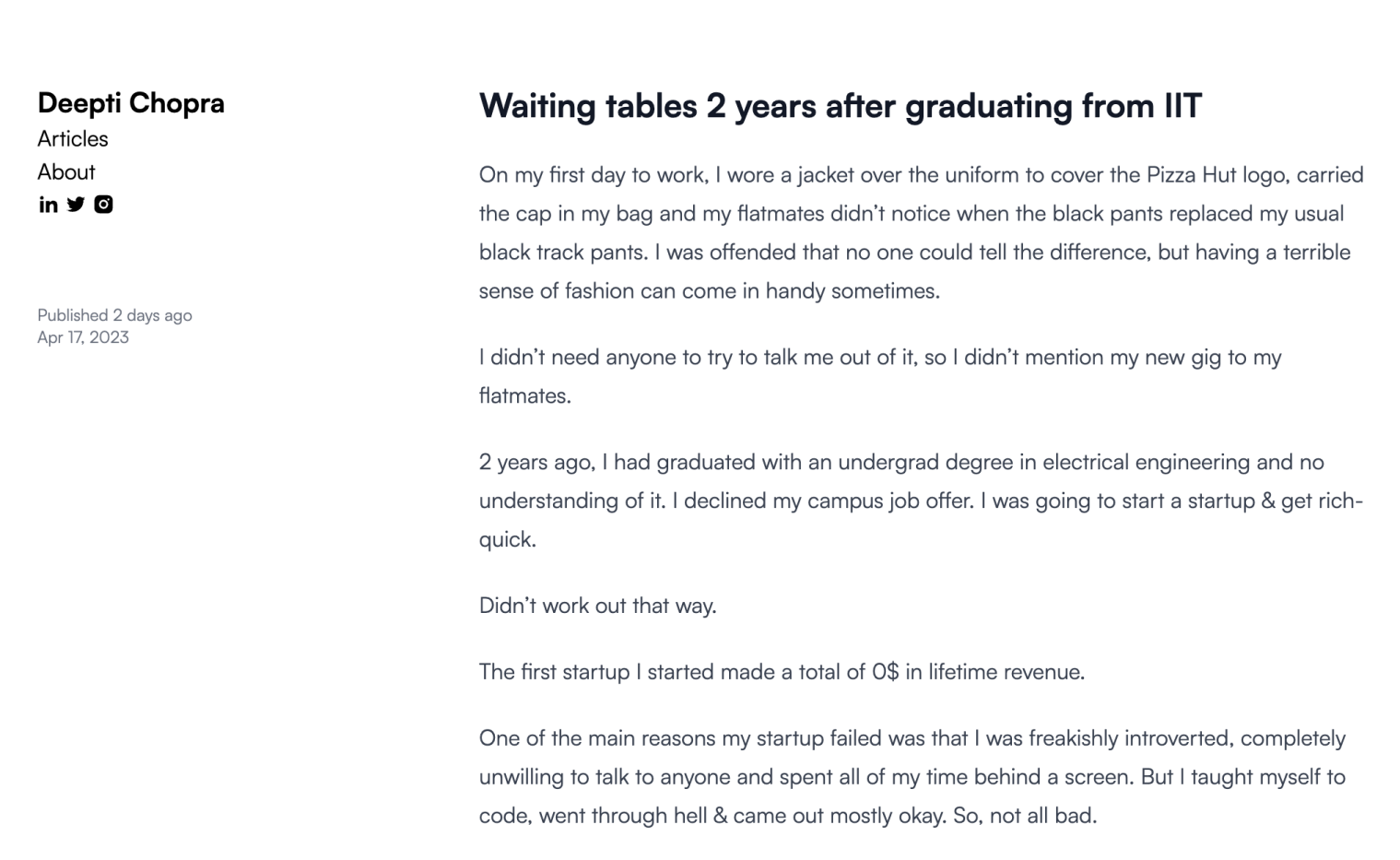
Task: Click the paragraph mentioning Pizza Hut logo
Action: tap(921, 232)
